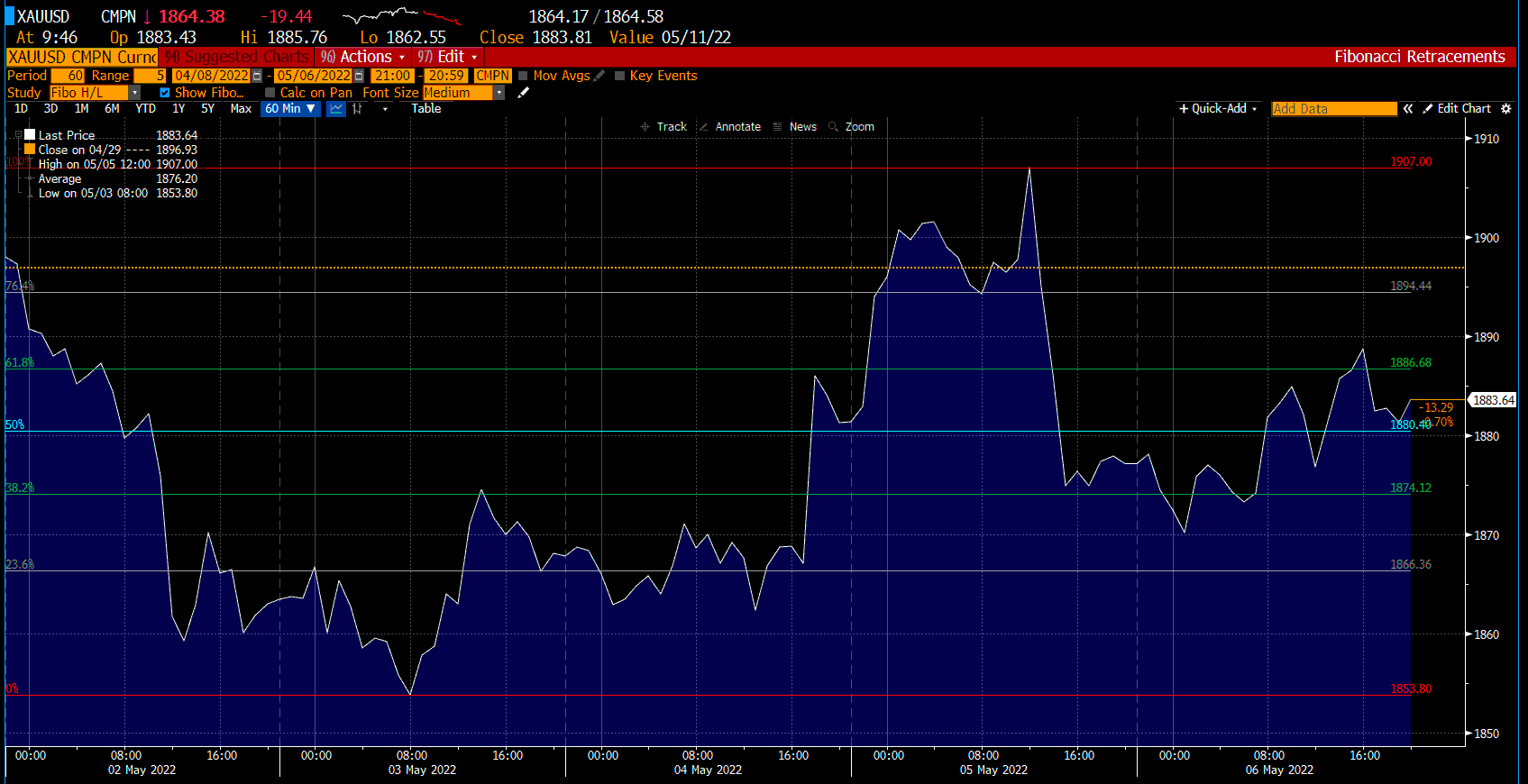The height and width of the screenshot is (784, 1528).
Task: Enable the Mov Avgs checkbox
Action: tap(523, 76)
